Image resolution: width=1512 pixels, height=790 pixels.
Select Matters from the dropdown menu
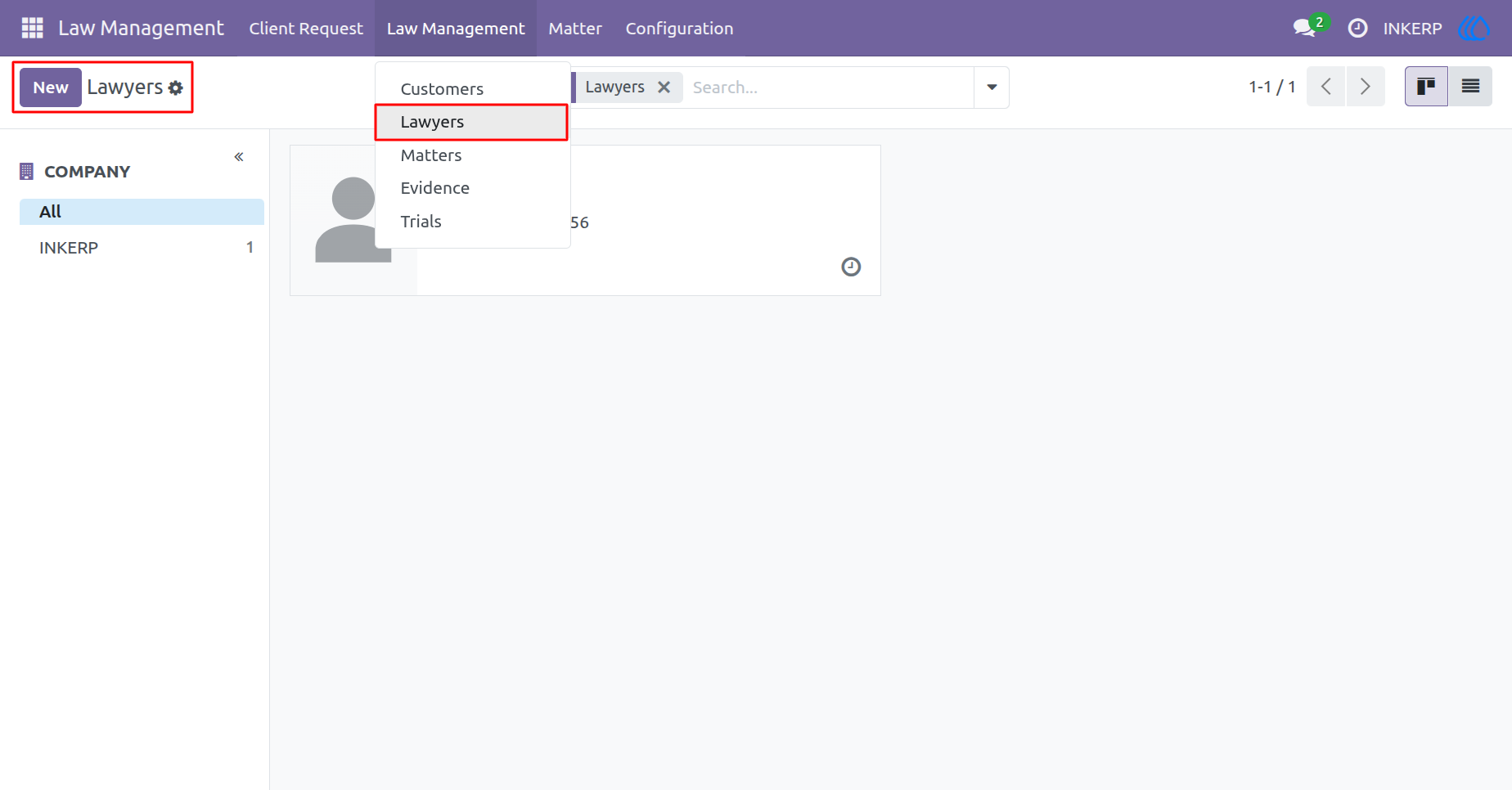(472, 155)
